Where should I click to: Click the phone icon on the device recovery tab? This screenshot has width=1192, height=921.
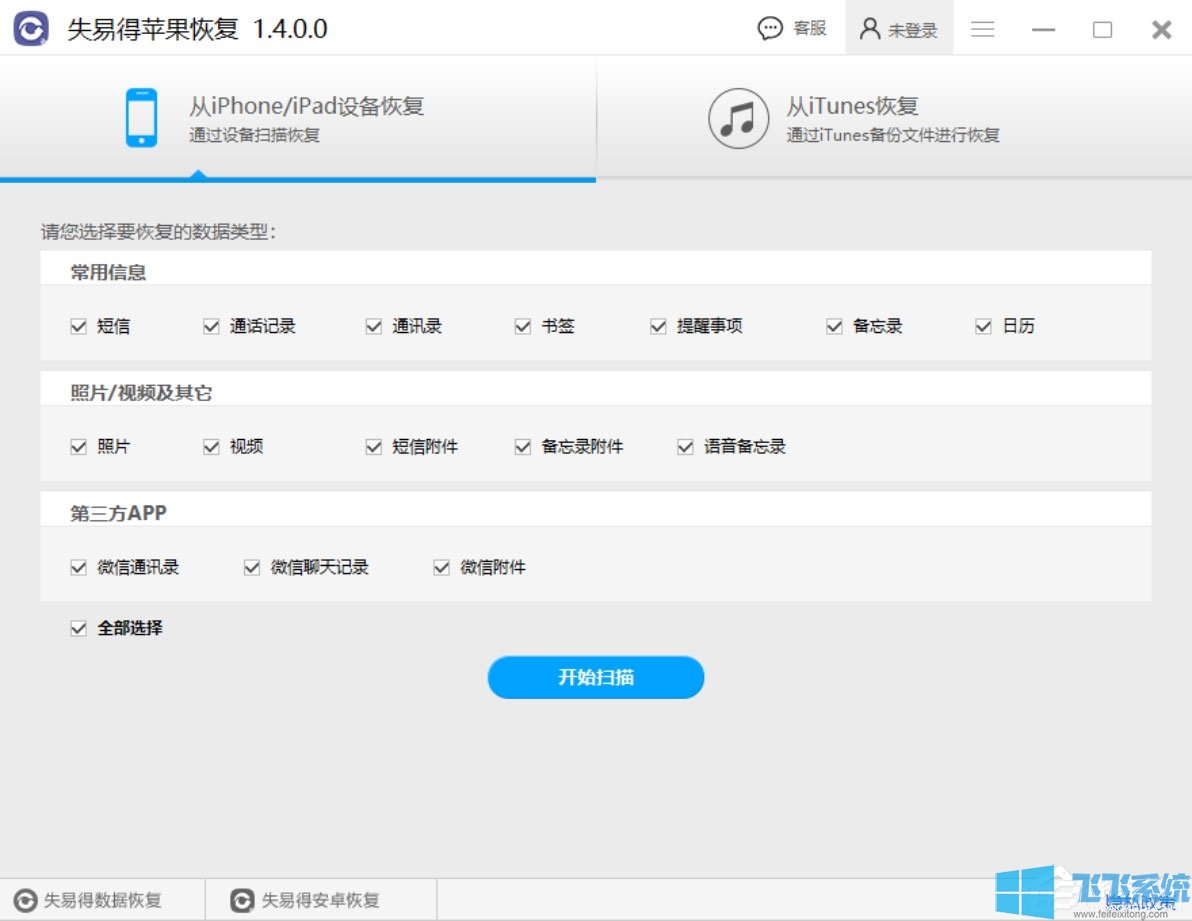click(x=140, y=115)
